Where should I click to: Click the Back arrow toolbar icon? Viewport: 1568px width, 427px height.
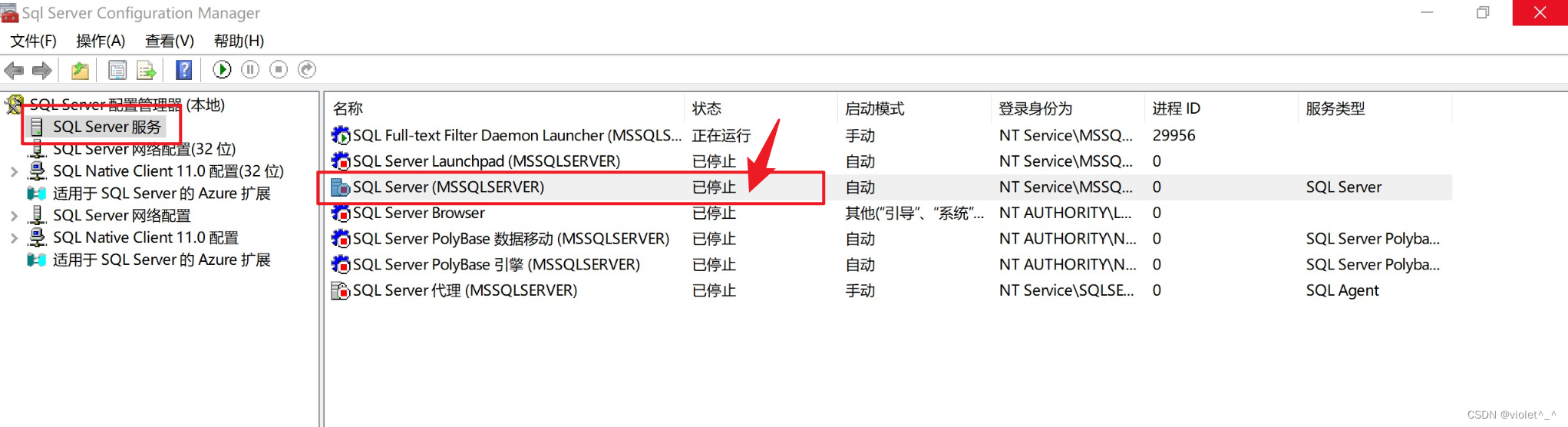[14, 71]
